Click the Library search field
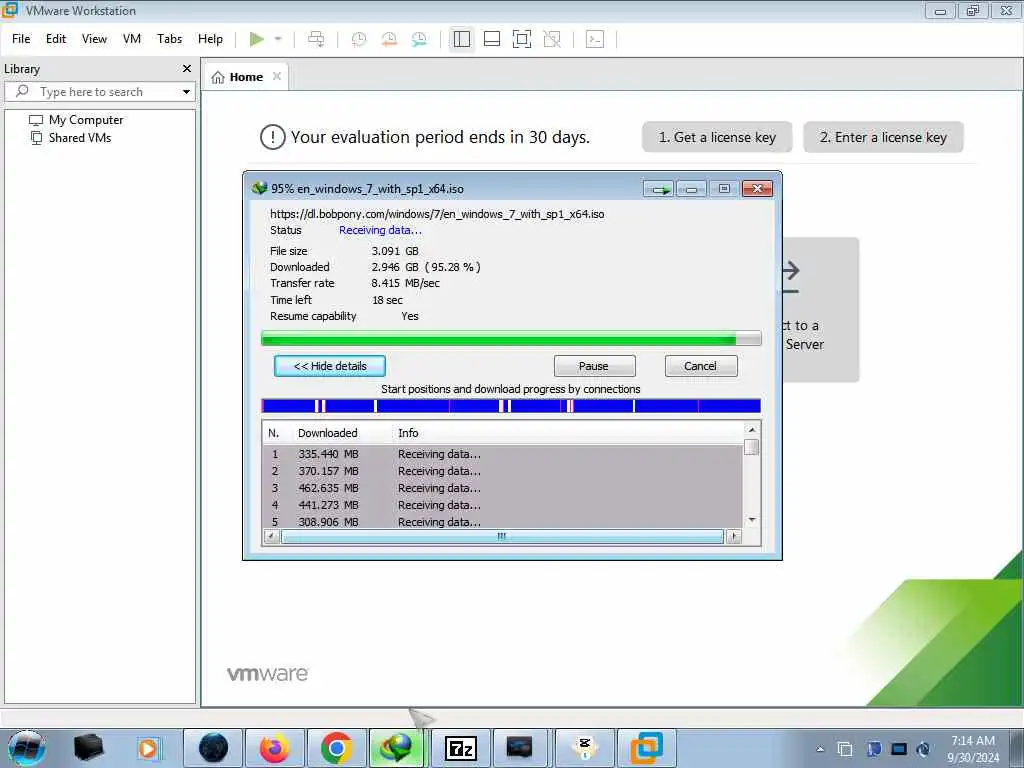Viewport: 1024px width, 768px height. [x=99, y=92]
